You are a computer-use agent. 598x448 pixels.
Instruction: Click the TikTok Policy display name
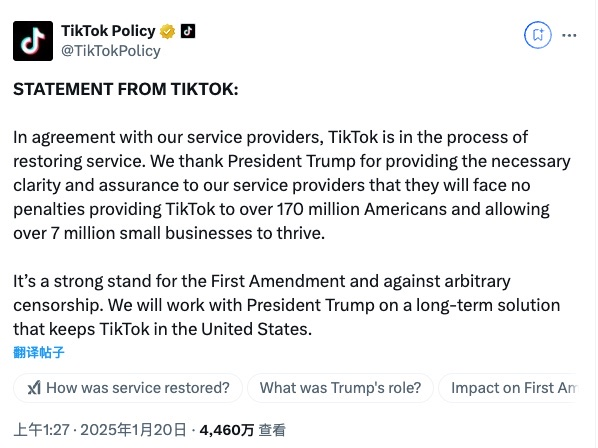pos(108,31)
